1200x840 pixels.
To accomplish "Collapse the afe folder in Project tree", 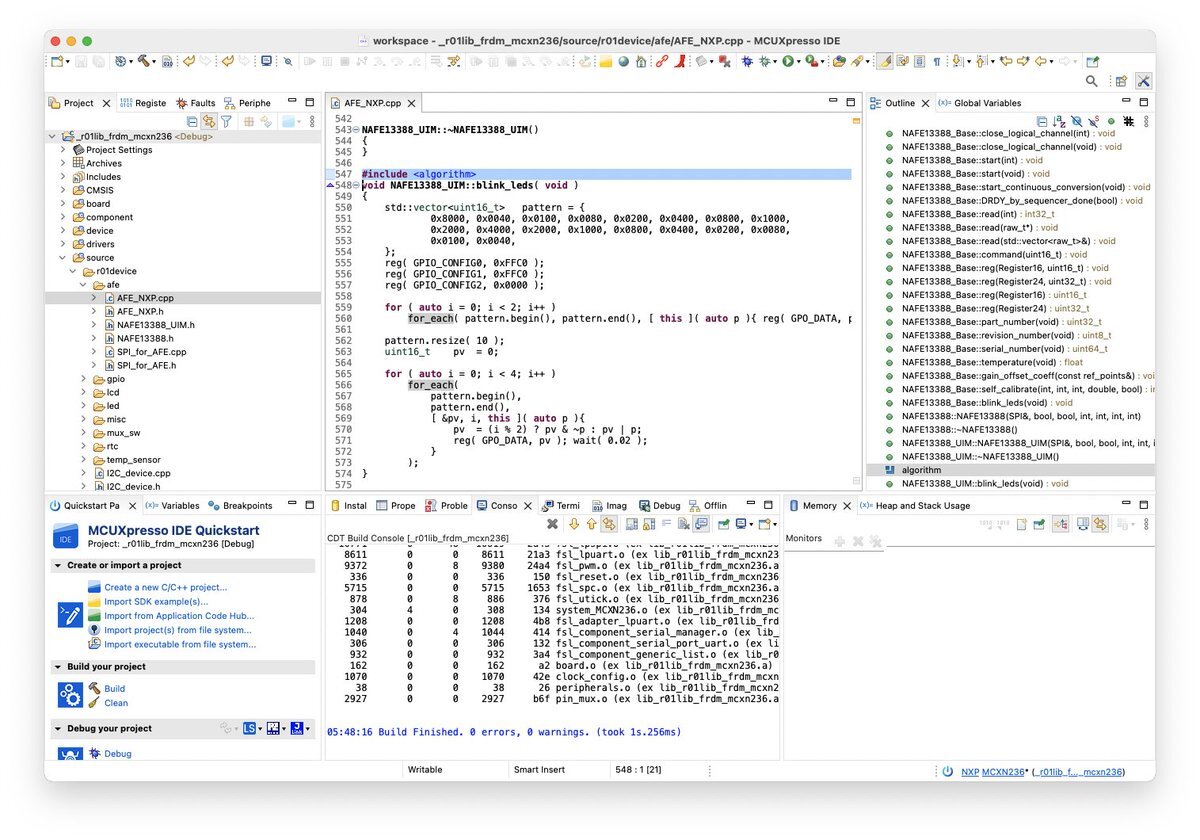I will tap(84, 285).
